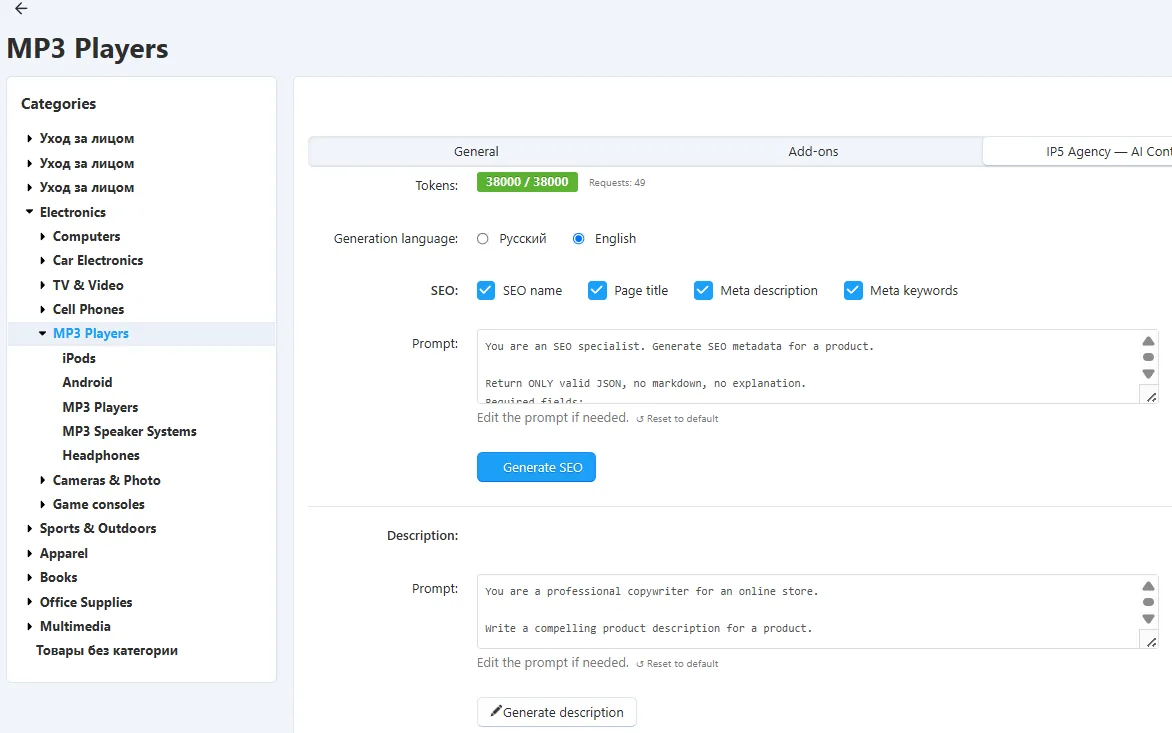Expand the Multimedia category

point(30,626)
